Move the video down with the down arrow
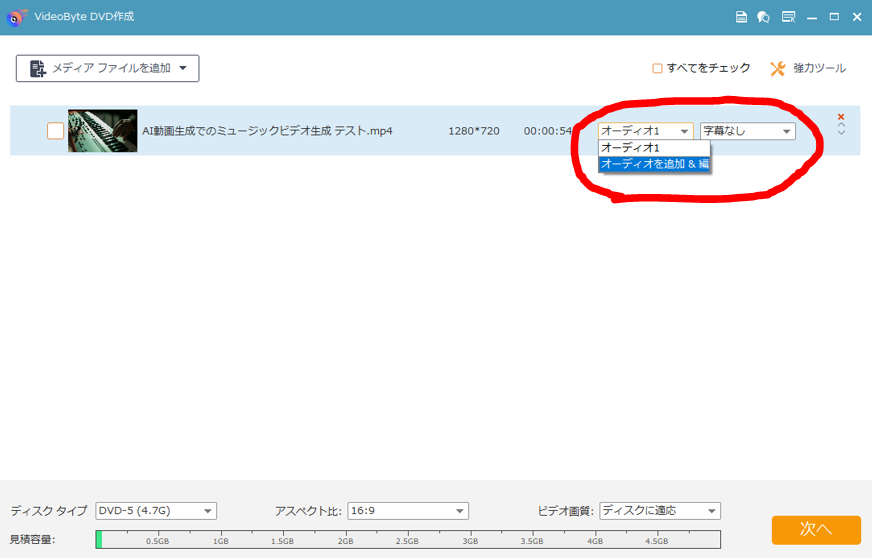 [x=841, y=132]
